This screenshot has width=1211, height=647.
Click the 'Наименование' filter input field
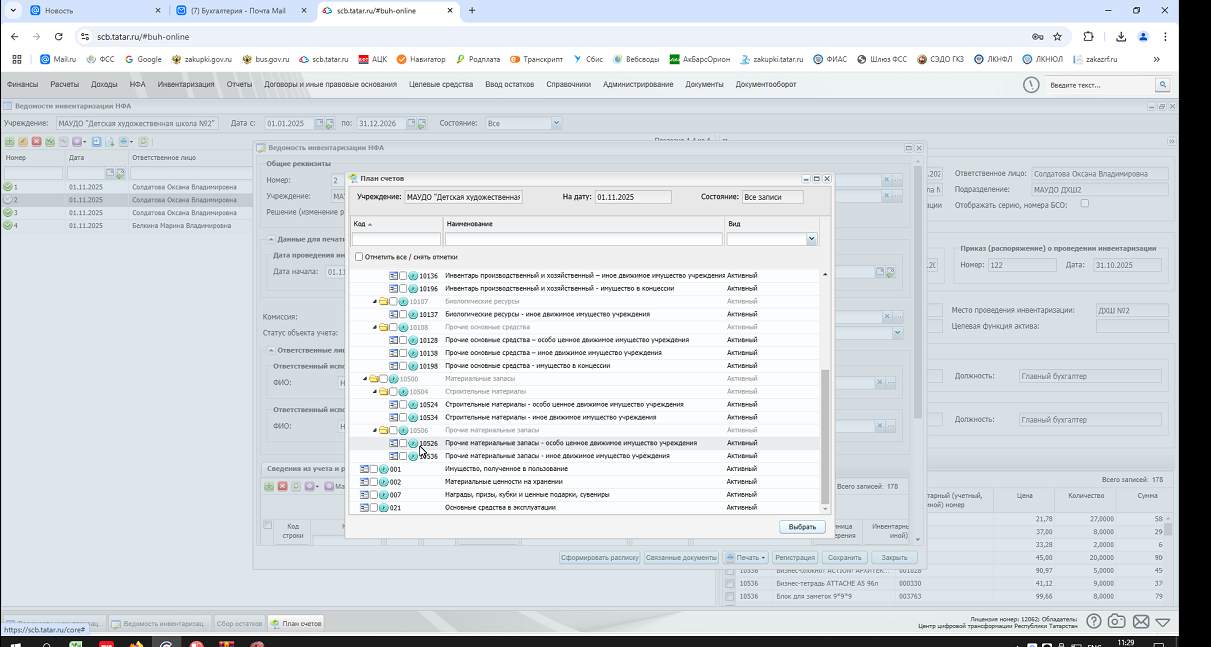coord(583,240)
